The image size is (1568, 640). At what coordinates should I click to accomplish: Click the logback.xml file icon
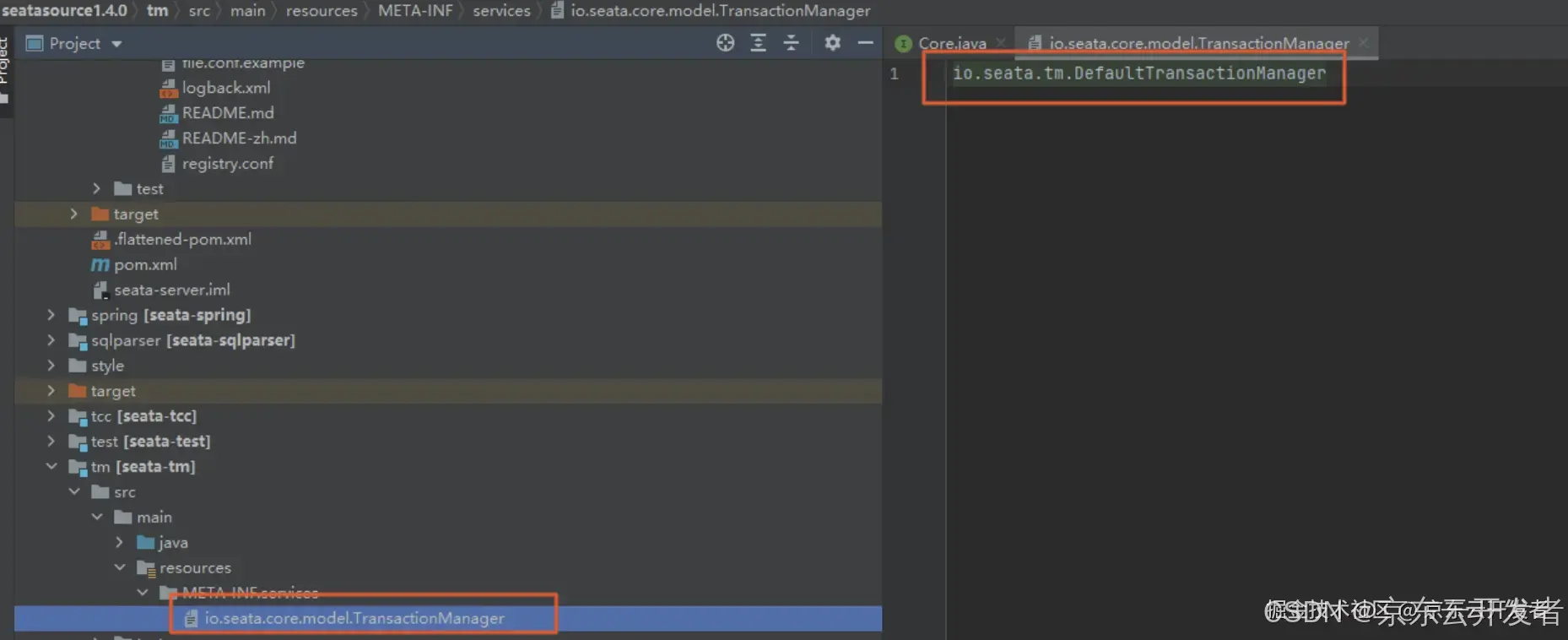169,88
